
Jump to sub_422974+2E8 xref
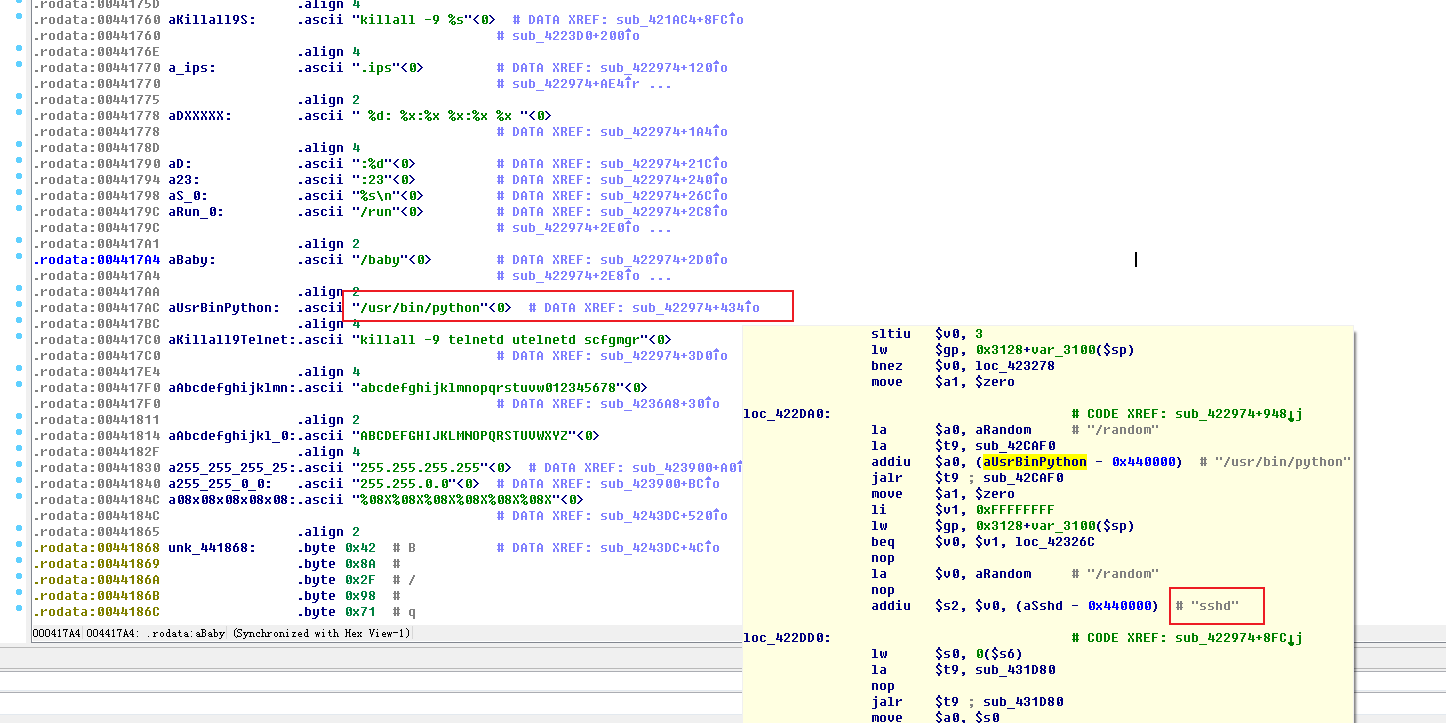tap(576, 276)
